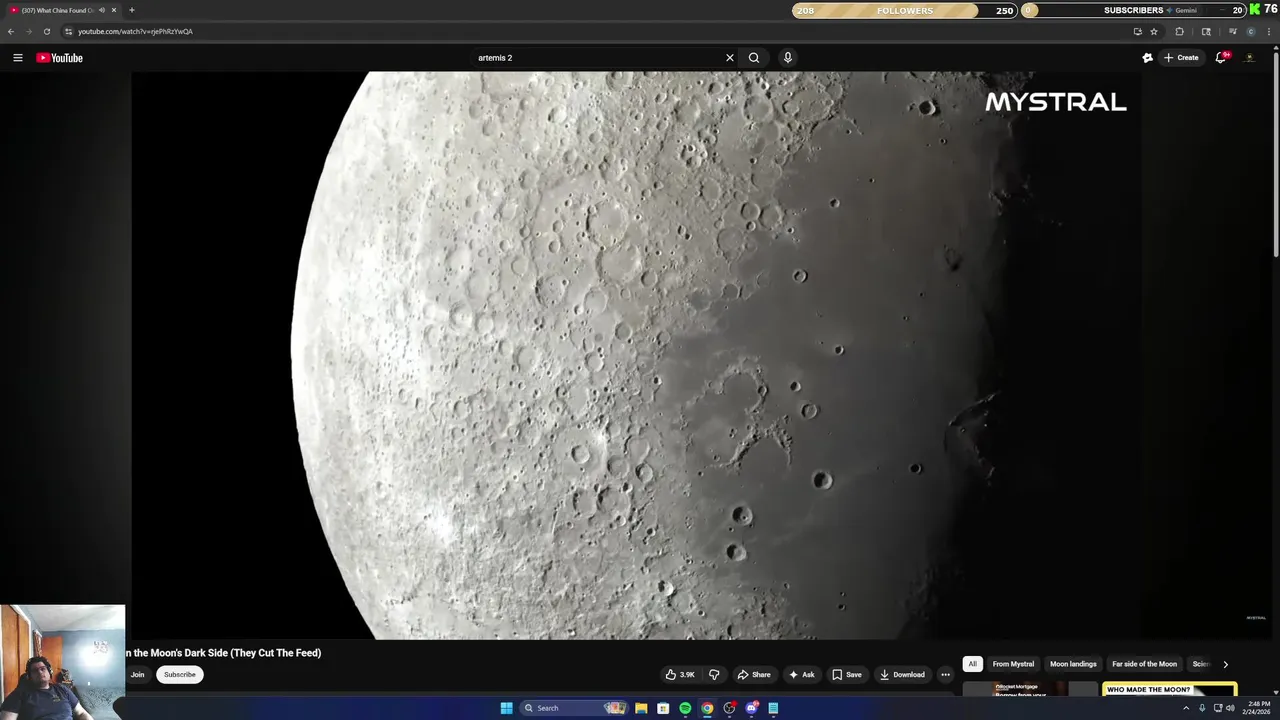This screenshot has height=720, width=1280.
Task: Open the YouTube notifications bell
Action: click(1220, 58)
